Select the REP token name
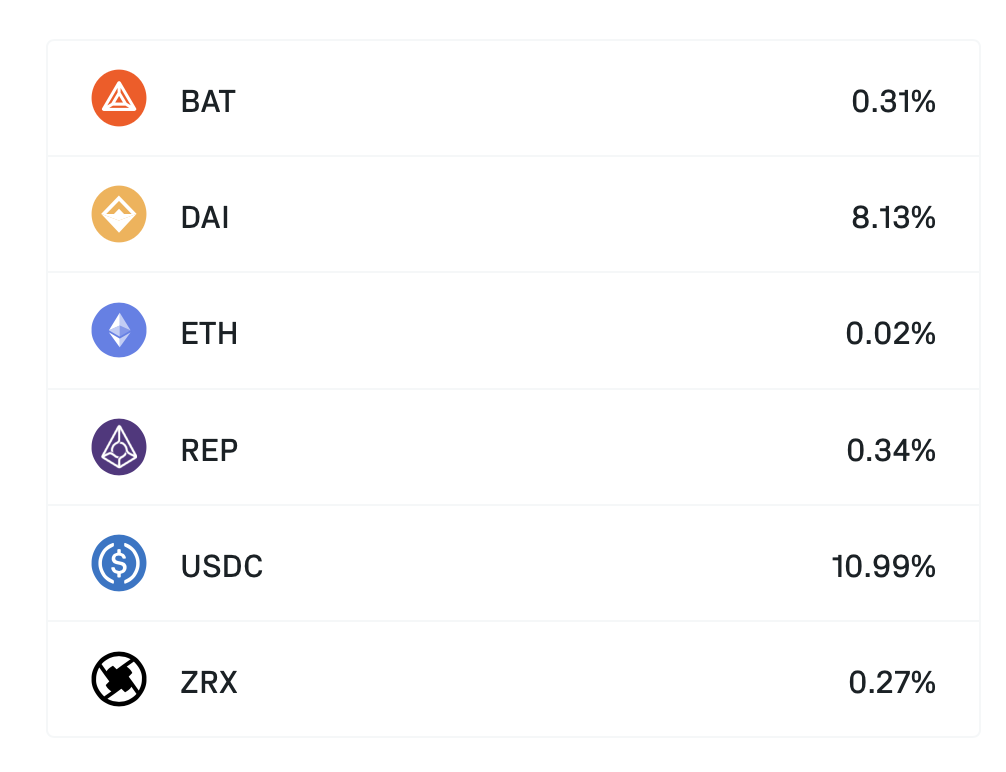Viewport: 1006px width, 772px height. (209, 450)
